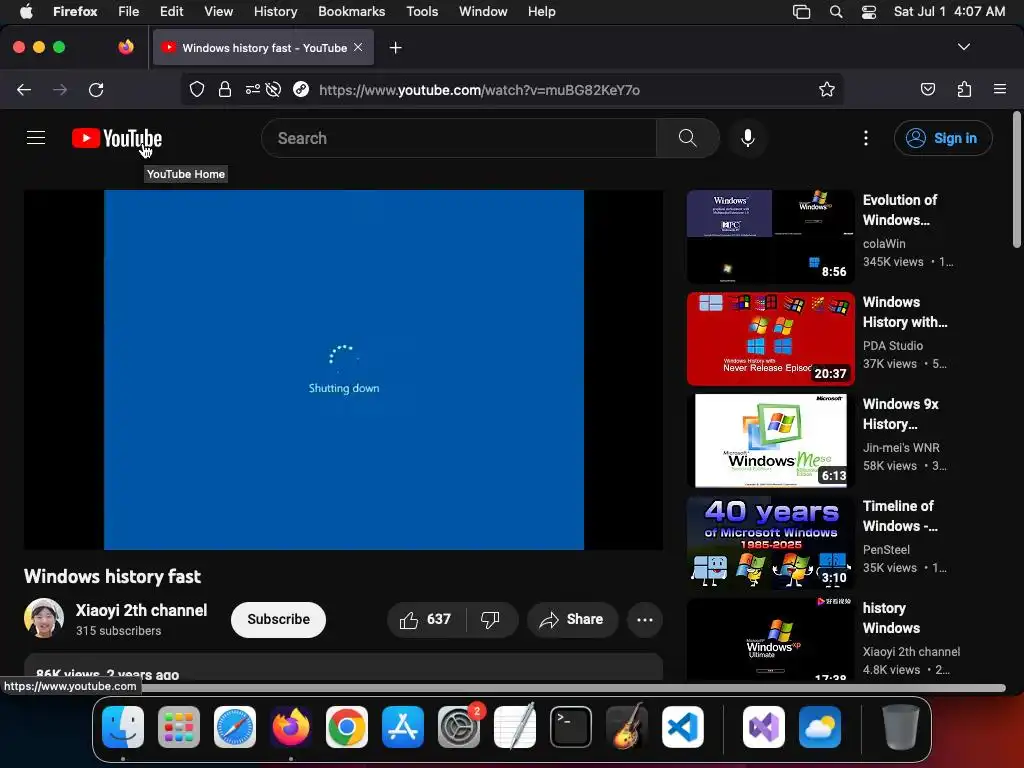Close the Windows history fast tab
The image size is (1024, 768).
pos(358,47)
